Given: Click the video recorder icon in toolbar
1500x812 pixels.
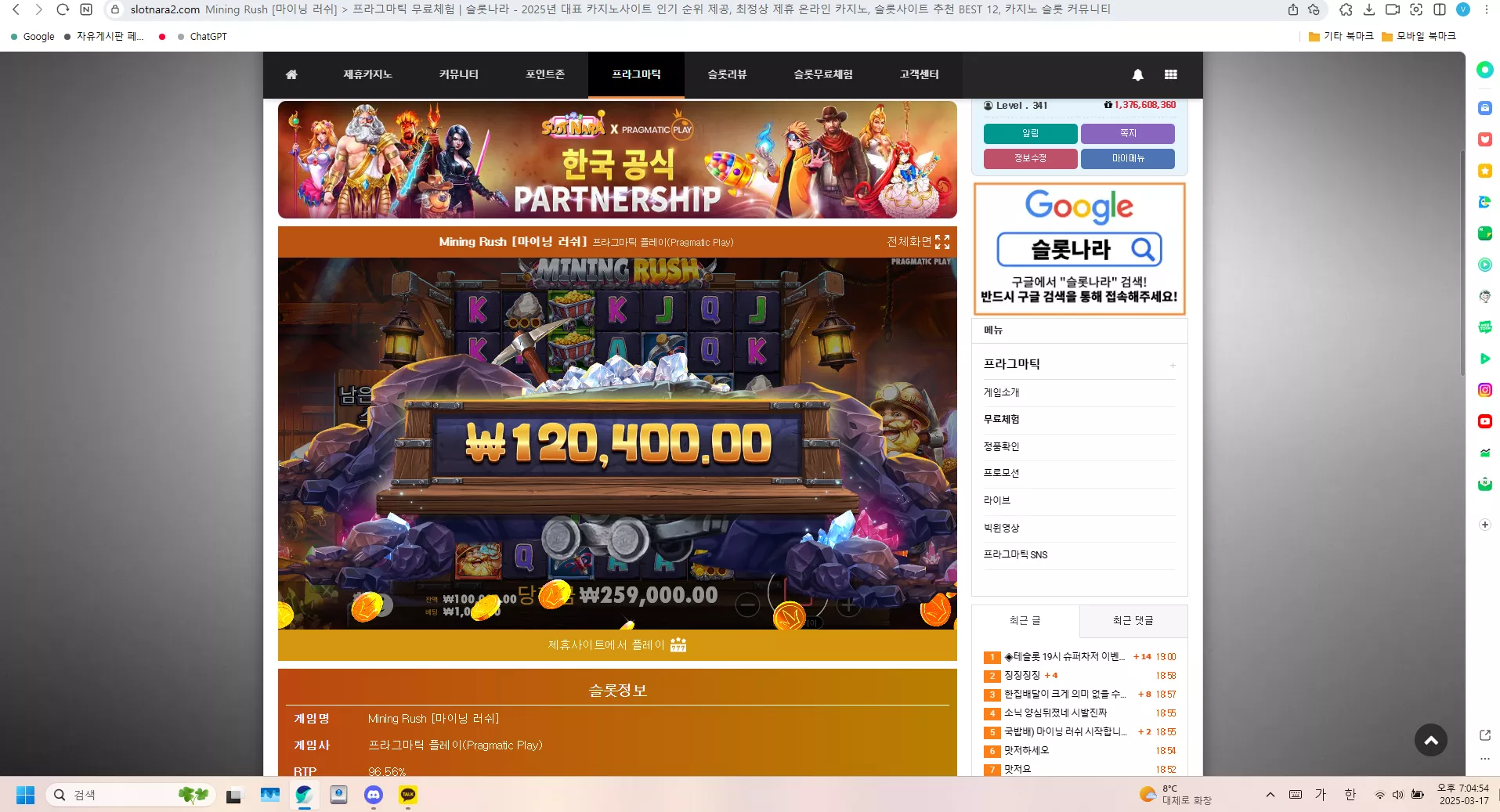Looking at the screenshot, I should 1393,9.
